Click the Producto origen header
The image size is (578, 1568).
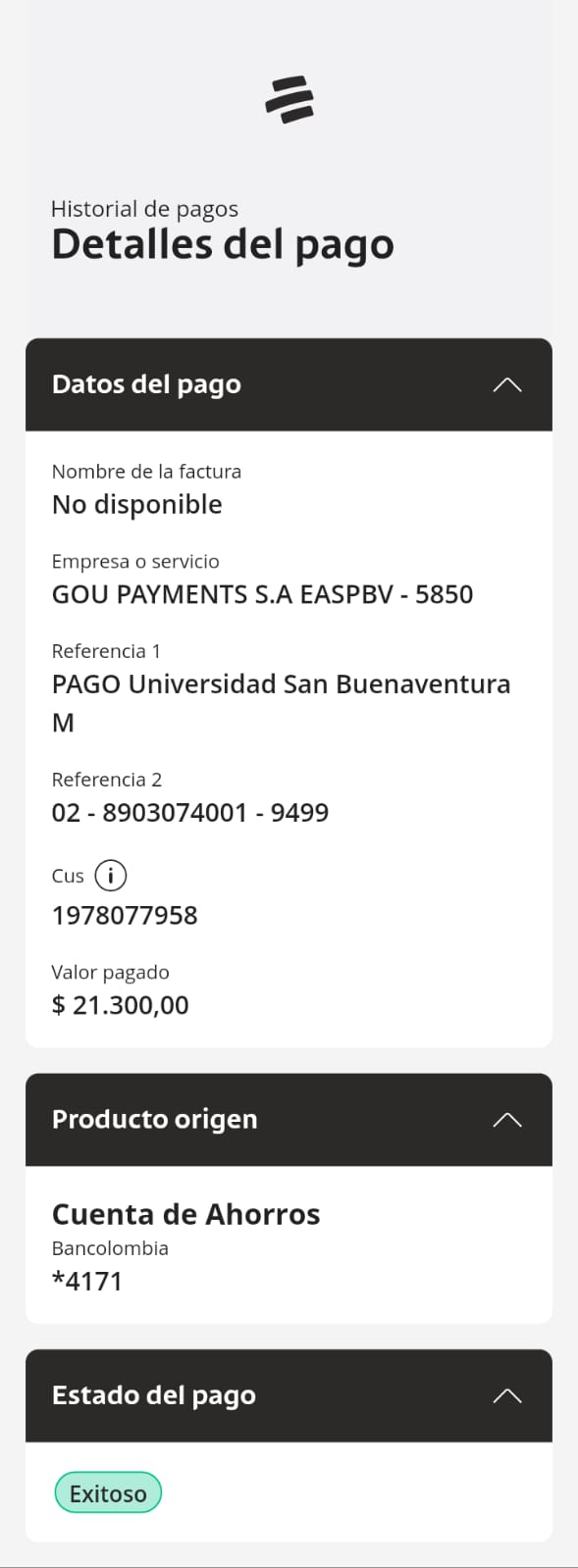point(289,1120)
